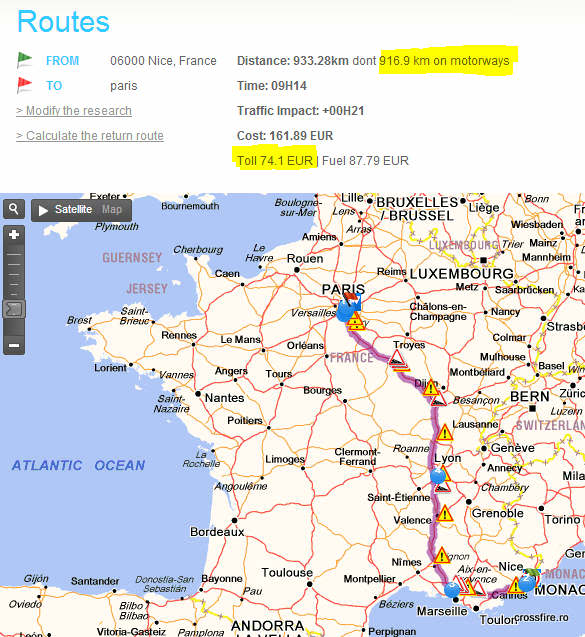
Task: Click the warning triangle near Troyes
Action: click(397, 358)
